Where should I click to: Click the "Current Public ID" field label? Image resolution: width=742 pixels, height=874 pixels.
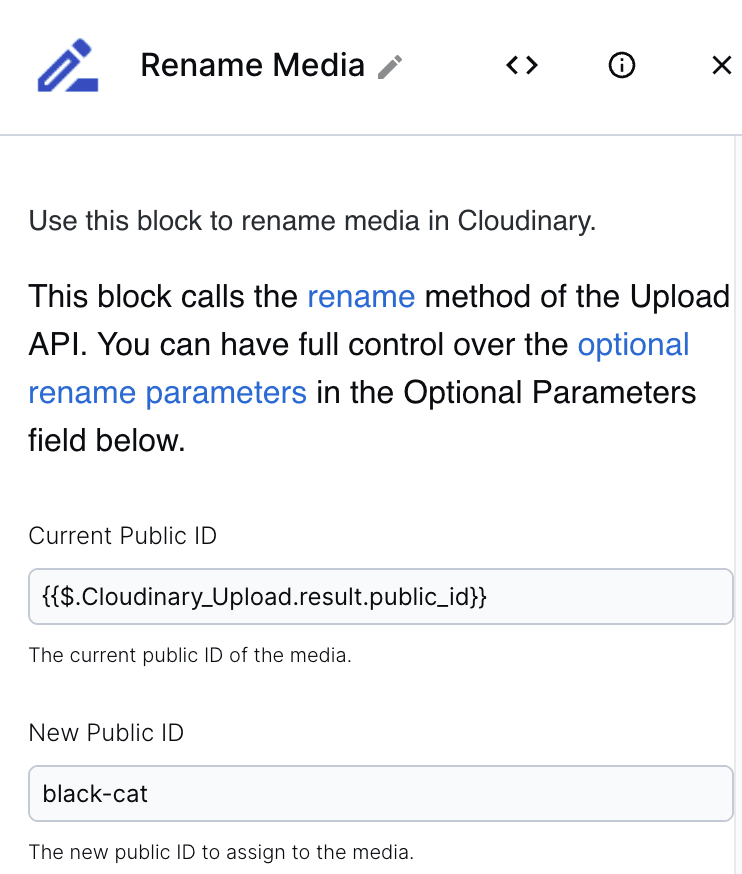(123, 536)
